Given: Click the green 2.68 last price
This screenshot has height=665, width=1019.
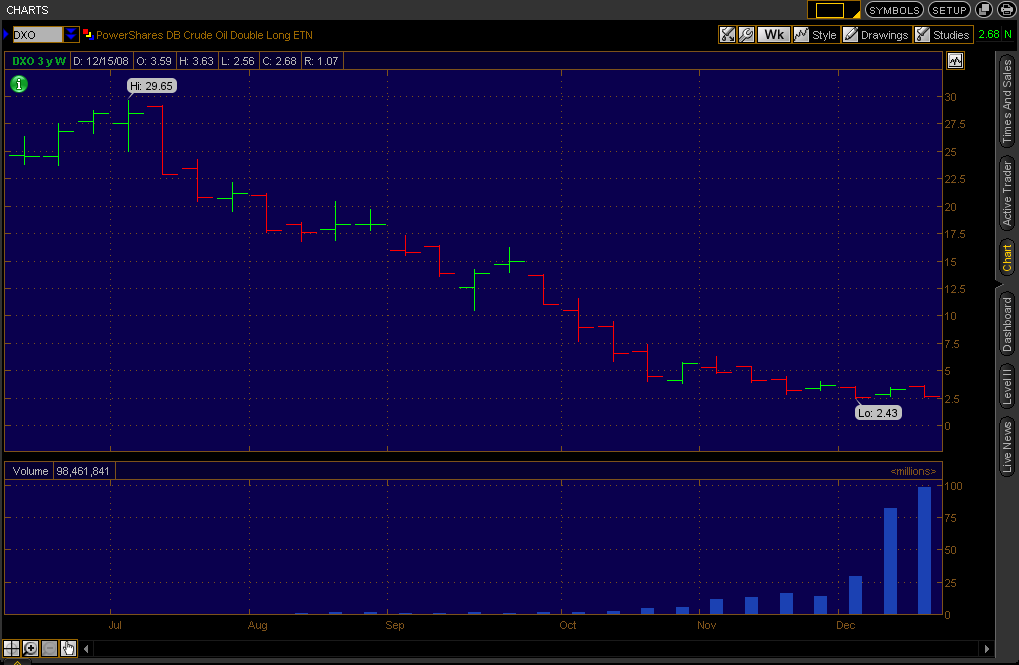Looking at the screenshot, I should coord(989,34).
